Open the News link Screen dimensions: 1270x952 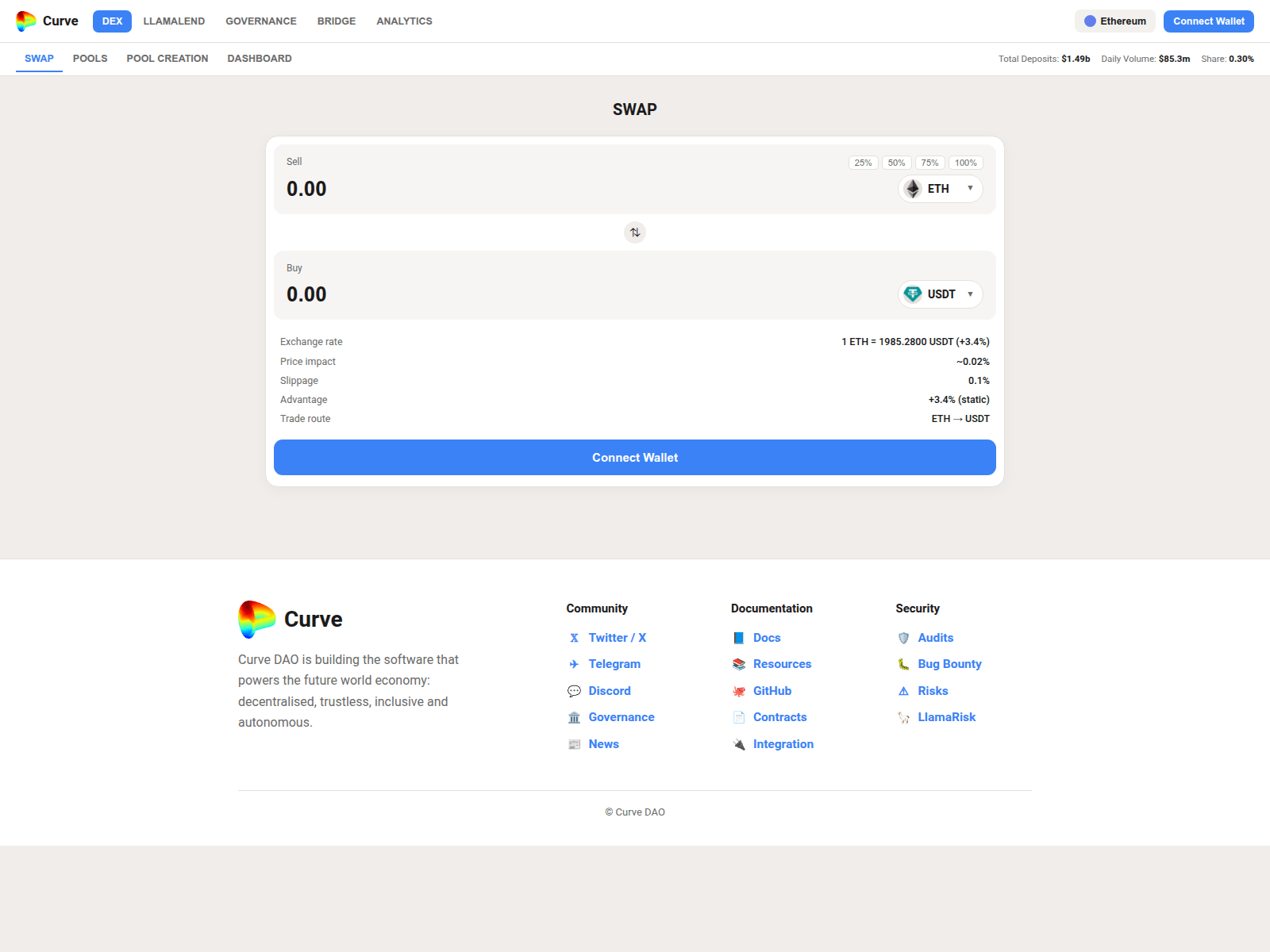604,744
